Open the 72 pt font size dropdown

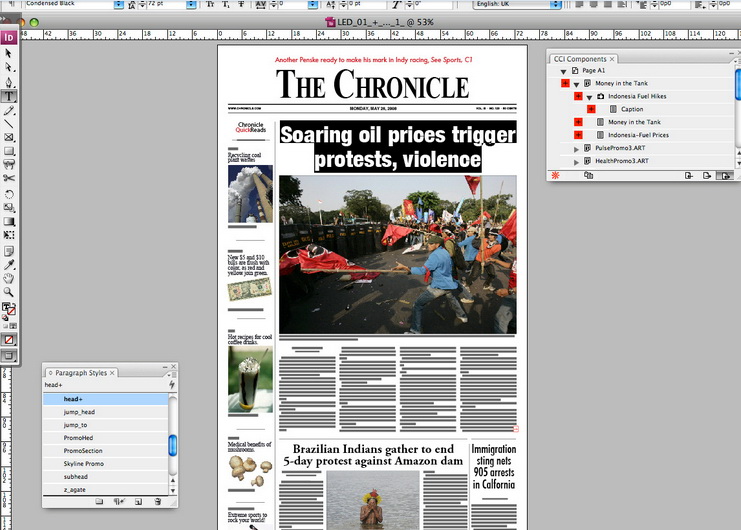191,5
